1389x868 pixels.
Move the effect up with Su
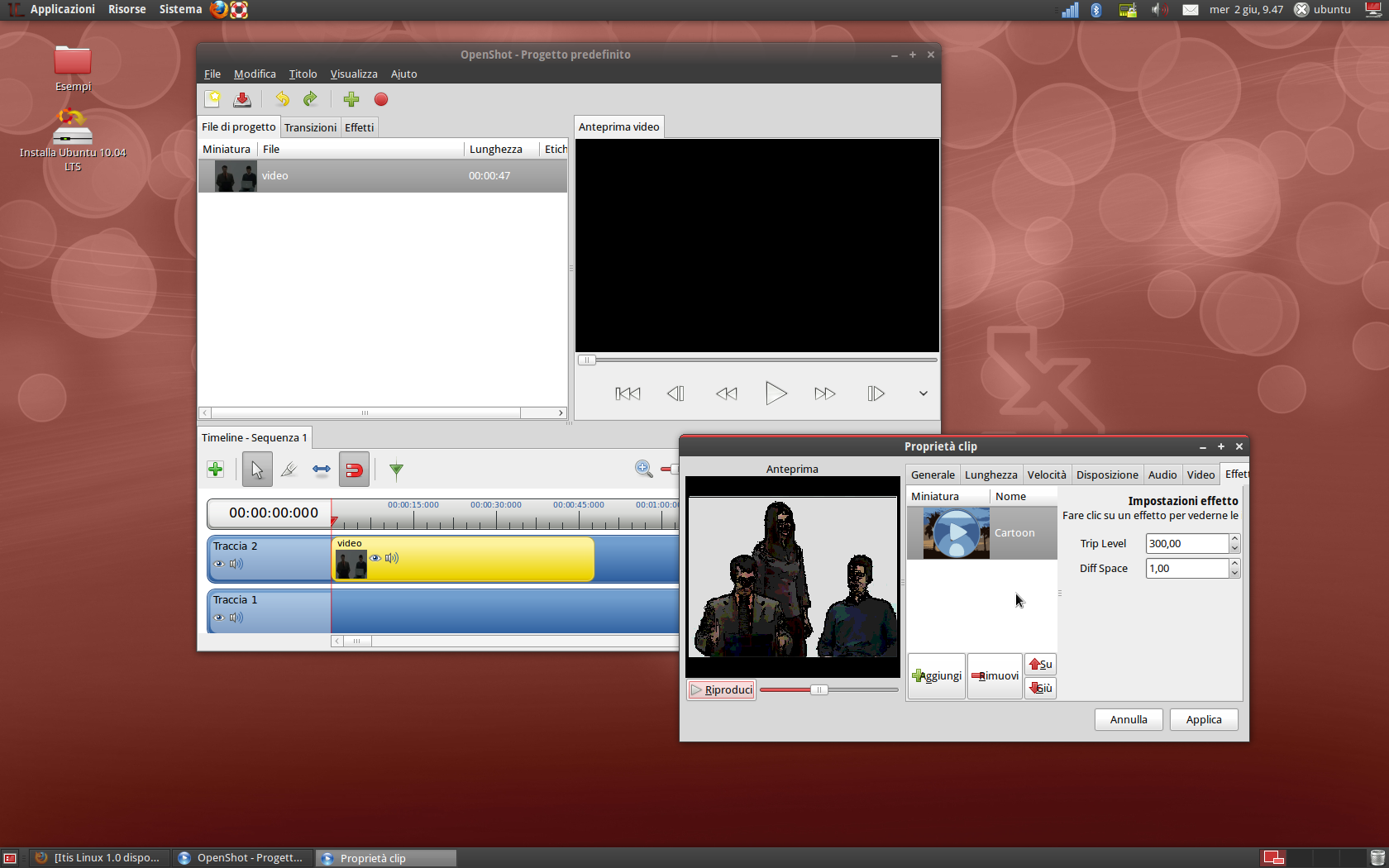(1040, 665)
